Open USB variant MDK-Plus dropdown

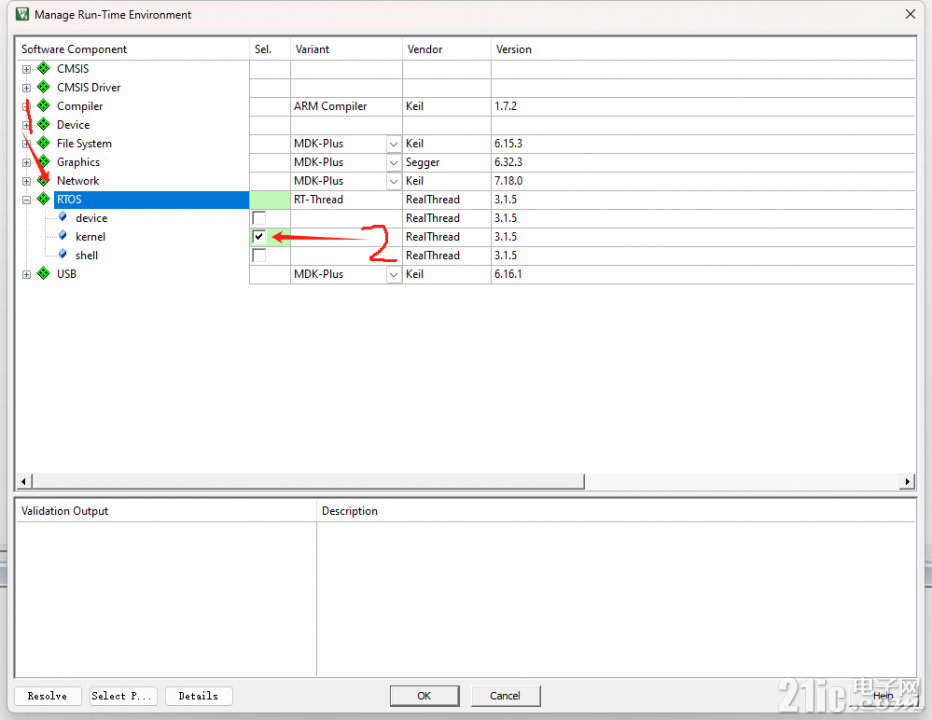393,274
